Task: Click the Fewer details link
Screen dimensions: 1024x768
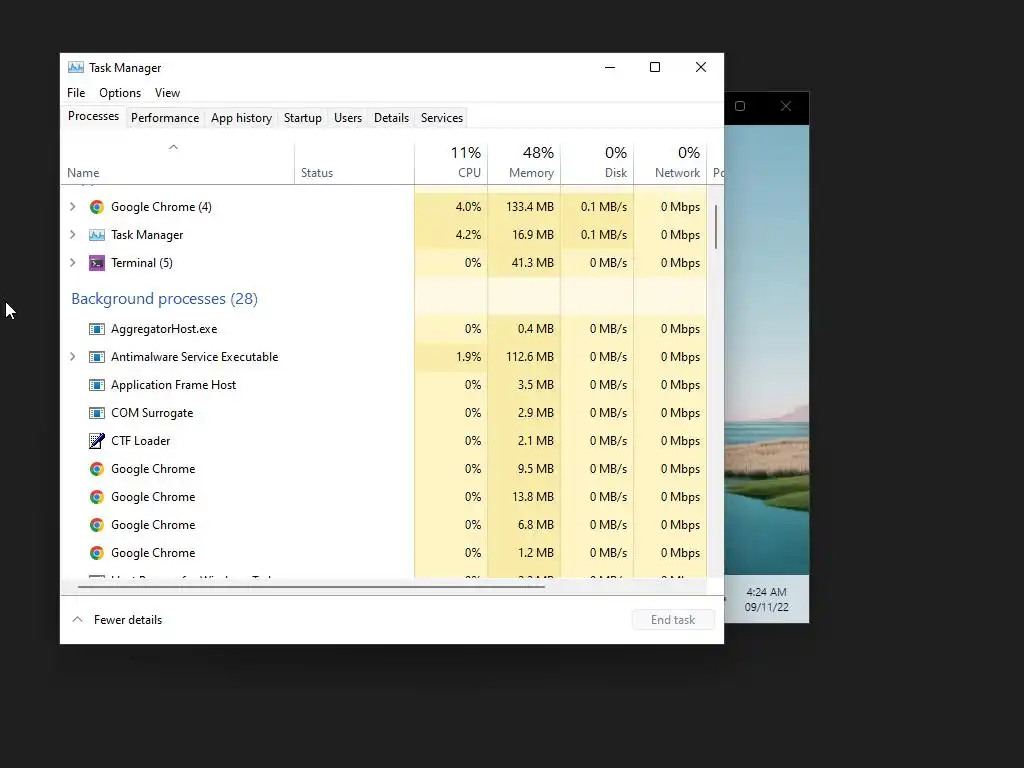Action: pos(128,620)
